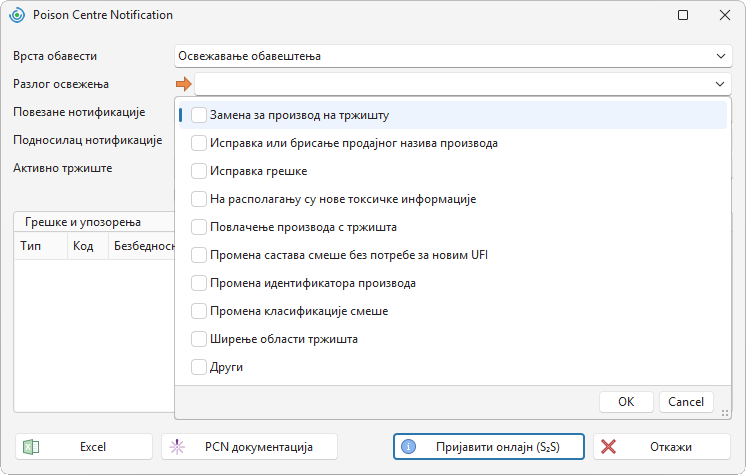Check 'Промена састава смеше без потребе за новим UFI'
The height and width of the screenshot is (475, 746).
pos(199,255)
